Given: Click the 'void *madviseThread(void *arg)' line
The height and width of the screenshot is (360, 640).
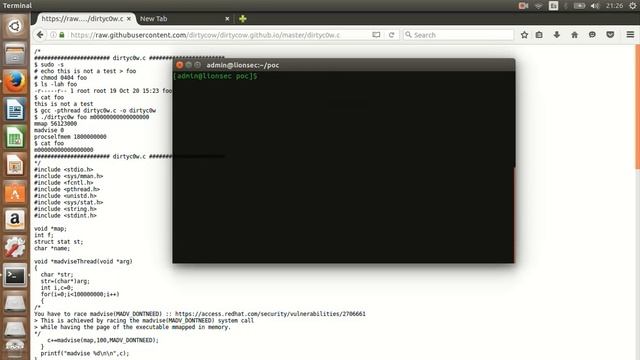Looking at the screenshot, I should [83, 261].
